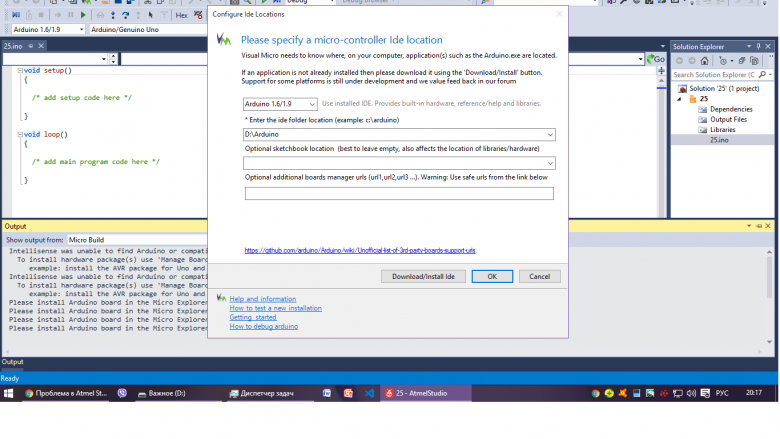This screenshot has height=439, width=780.
Task: Click the Download/Install Ide button
Action: (x=423, y=276)
